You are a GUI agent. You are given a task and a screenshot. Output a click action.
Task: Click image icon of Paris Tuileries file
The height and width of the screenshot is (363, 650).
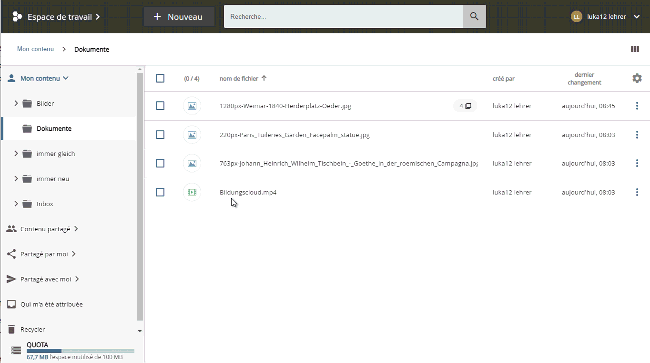point(192,135)
